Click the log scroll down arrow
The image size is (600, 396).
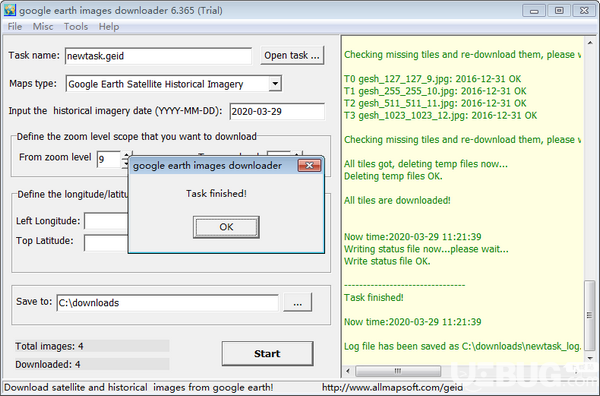click(x=590, y=359)
